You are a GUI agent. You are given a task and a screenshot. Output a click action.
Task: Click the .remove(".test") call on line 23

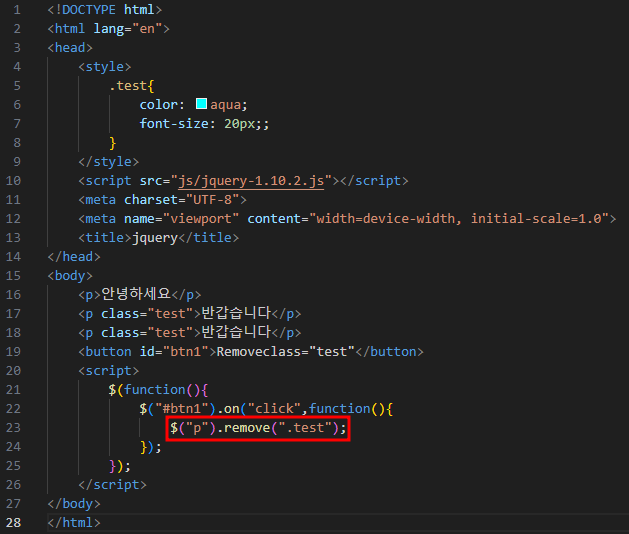click(x=278, y=428)
